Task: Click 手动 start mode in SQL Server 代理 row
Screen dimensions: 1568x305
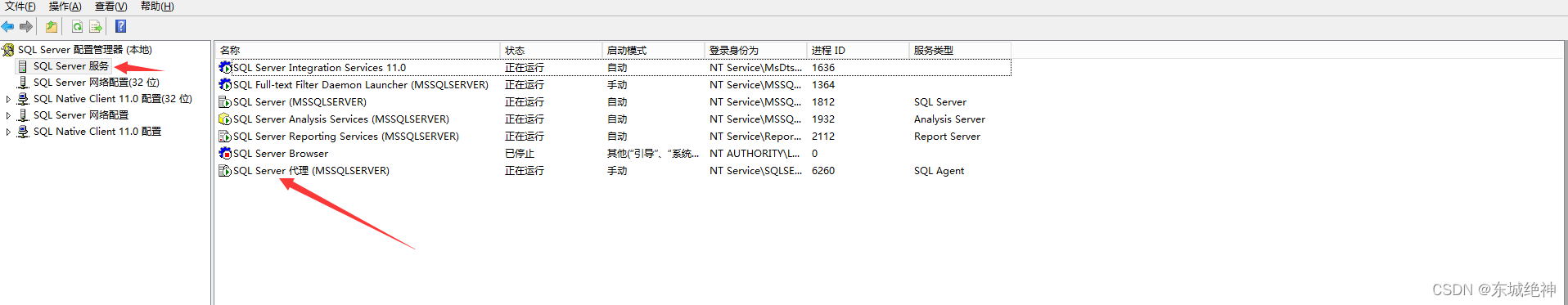Action: pyautogui.click(x=617, y=171)
